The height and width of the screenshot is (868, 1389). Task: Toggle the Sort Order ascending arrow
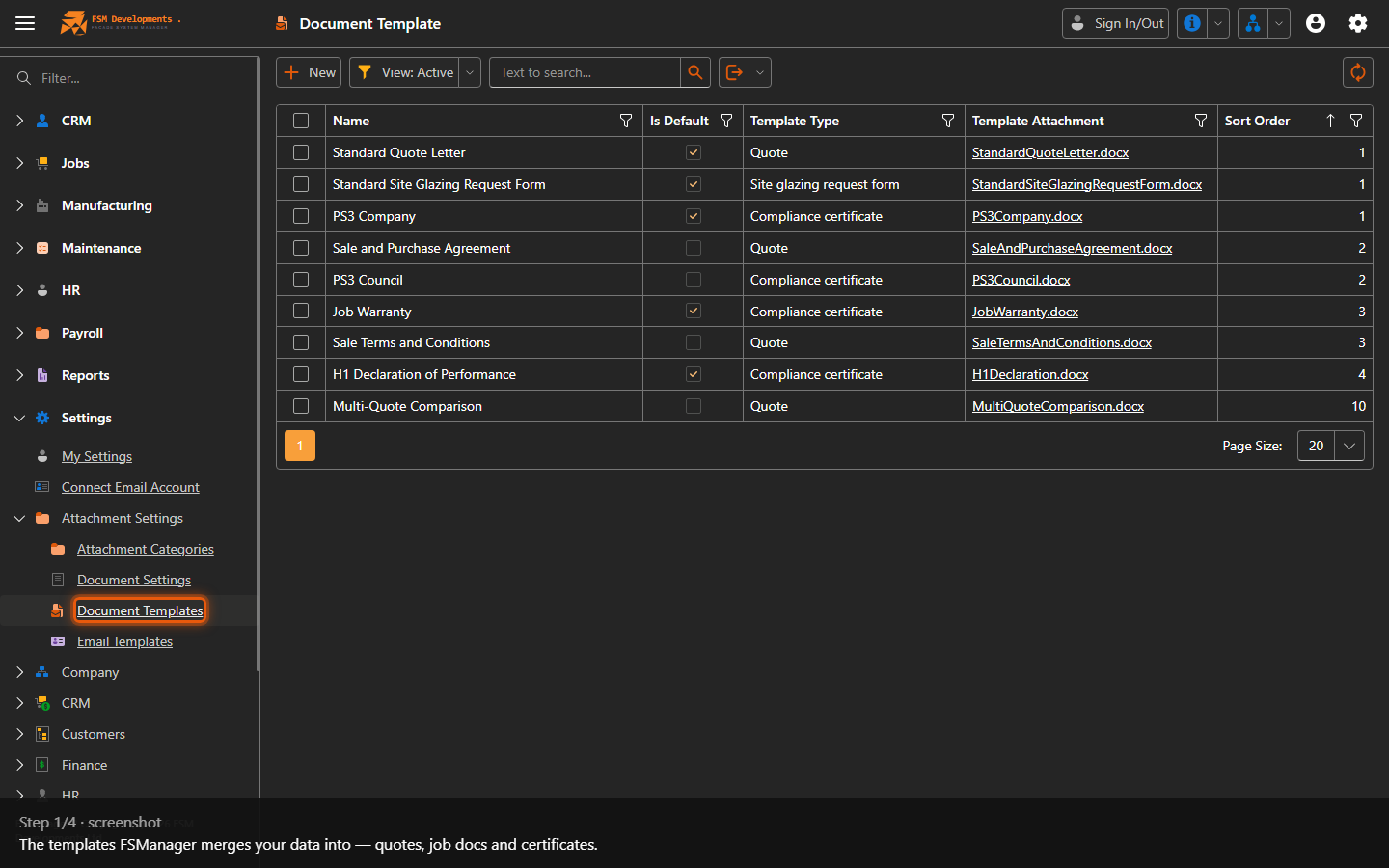point(1330,121)
